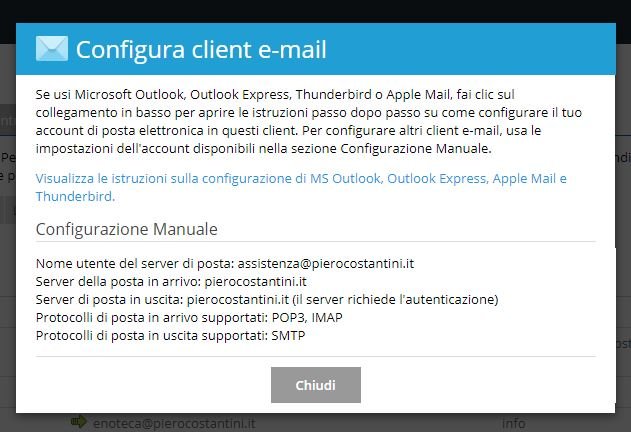Viewport: 631px width, 432px height.
Task: Click the green arrow icon beside enoteca address
Action: [x=78, y=421]
